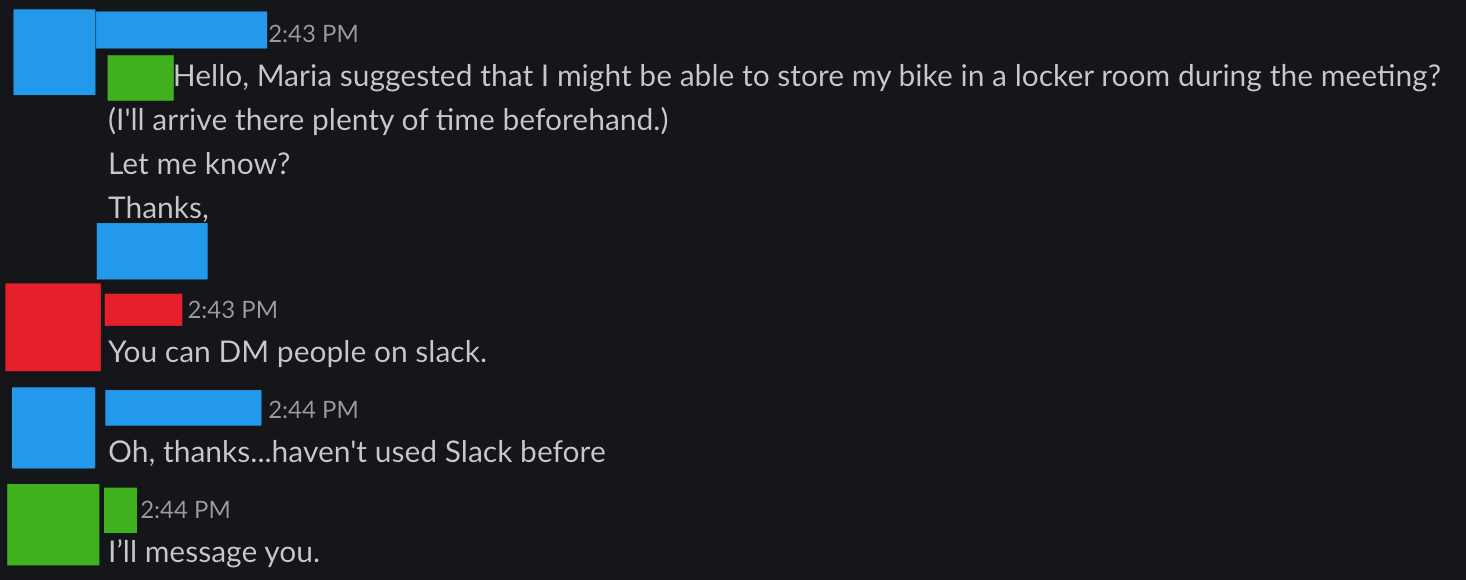The width and height of the screenshot is (1466, 580).
Task: Open the green avatar's user profile
Action: [x=53, y=524]
